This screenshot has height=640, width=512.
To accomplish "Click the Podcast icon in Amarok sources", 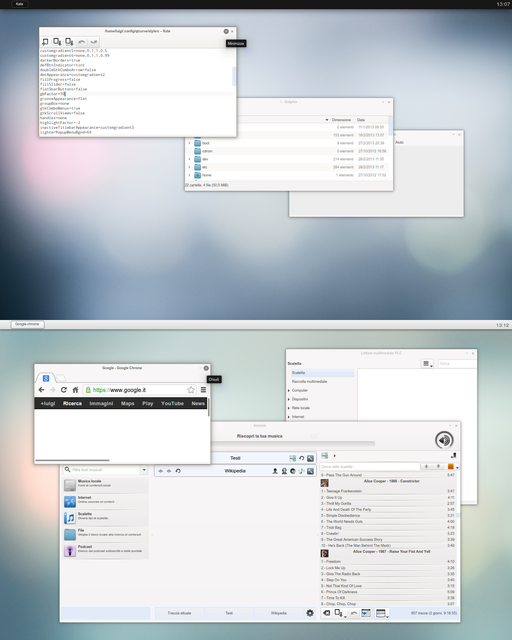I will click(x=70, y=551).
